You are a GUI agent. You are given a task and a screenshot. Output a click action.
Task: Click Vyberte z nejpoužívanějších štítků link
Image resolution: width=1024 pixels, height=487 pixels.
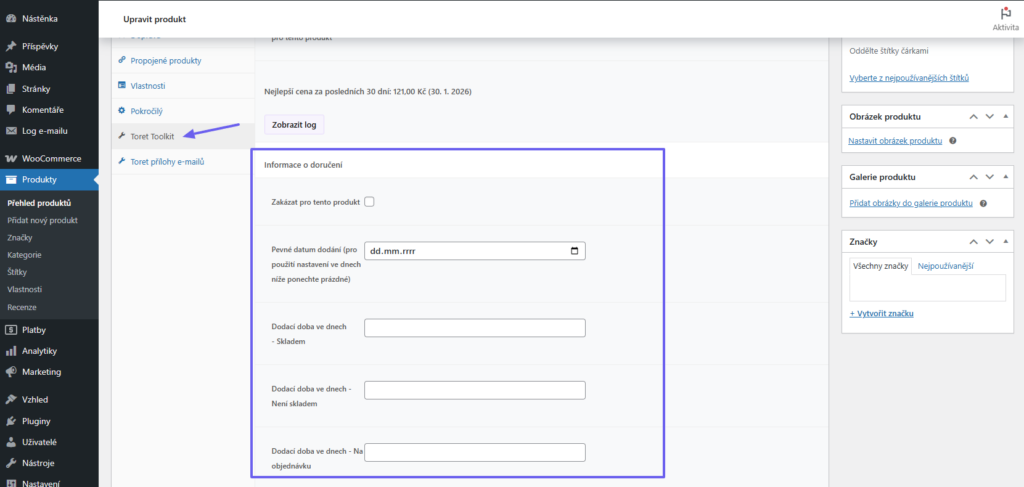[x=909, y=78]
